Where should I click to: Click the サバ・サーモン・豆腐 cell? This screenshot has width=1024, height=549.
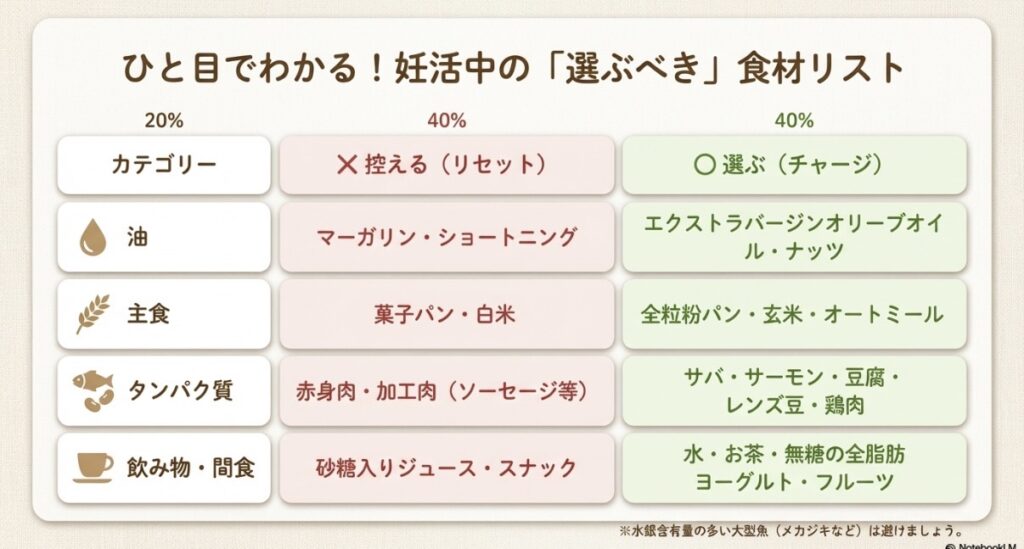pos(794,391)
